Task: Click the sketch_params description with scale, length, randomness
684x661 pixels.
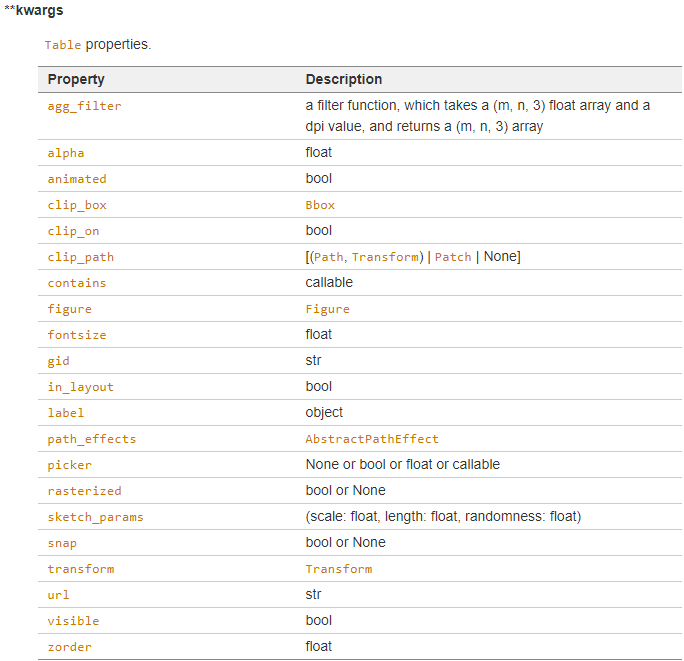Action: (x=443, y=517)
